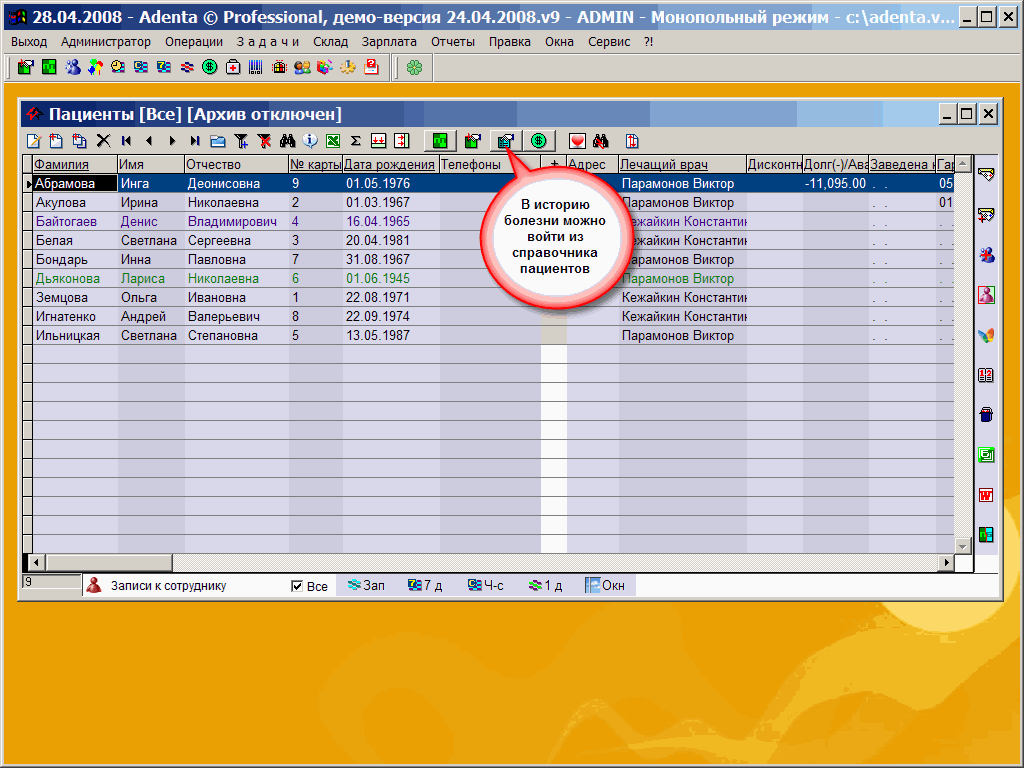1024x768 pixels.
Task: Click the red heart icon in patients toolbar
Action: [578, 141]
